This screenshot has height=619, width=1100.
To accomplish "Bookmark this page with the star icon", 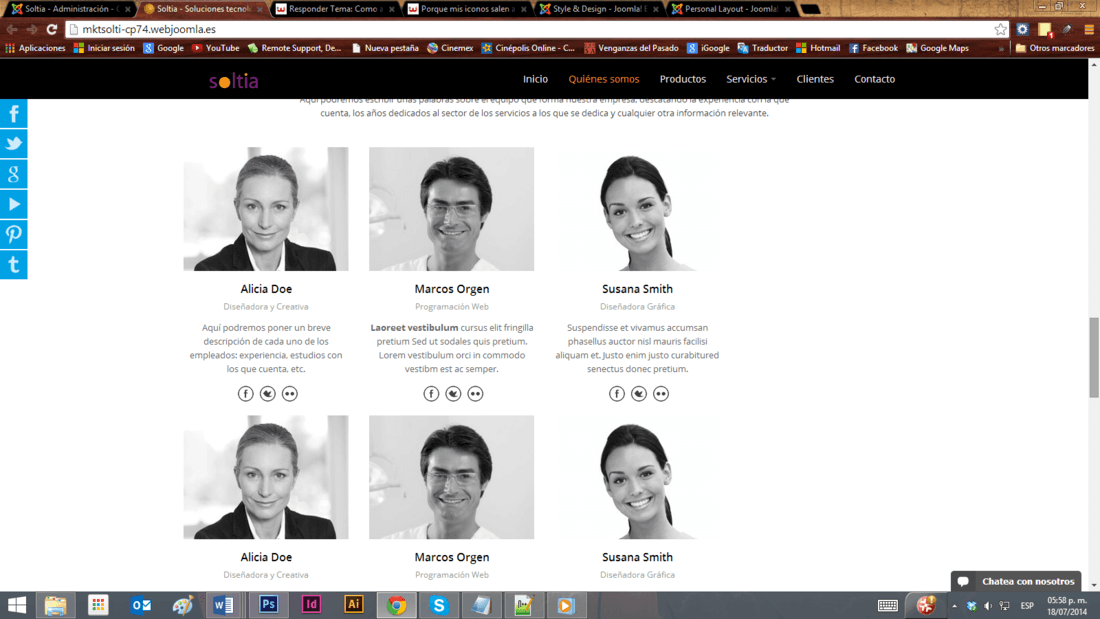I will (1000, 29).
